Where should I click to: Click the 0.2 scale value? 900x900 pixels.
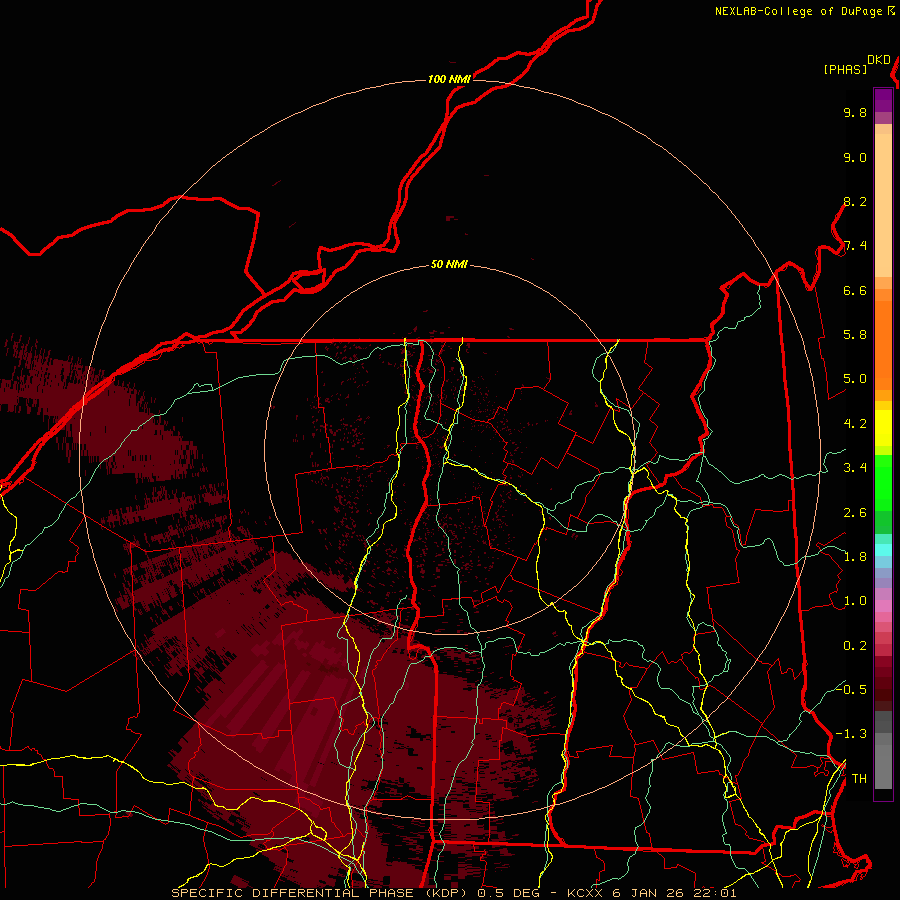point(855,646)
